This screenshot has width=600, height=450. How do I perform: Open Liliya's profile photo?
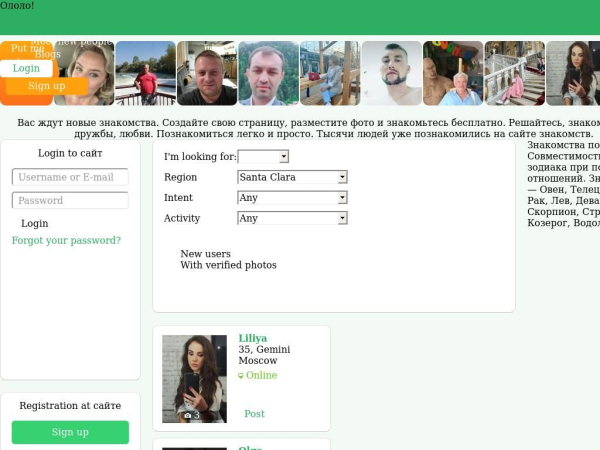(x=194, y=379)
